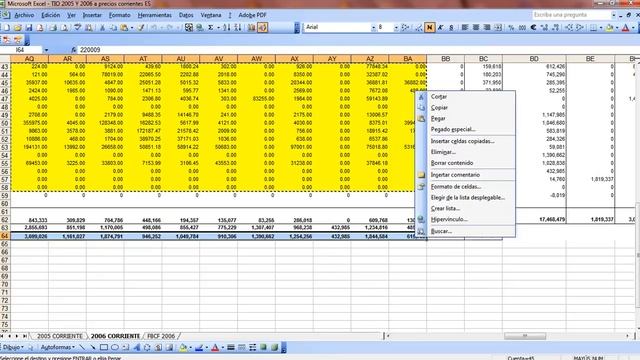Click the Open file folder icon
The image size is (640, 360).
click(x=18, y=27)
